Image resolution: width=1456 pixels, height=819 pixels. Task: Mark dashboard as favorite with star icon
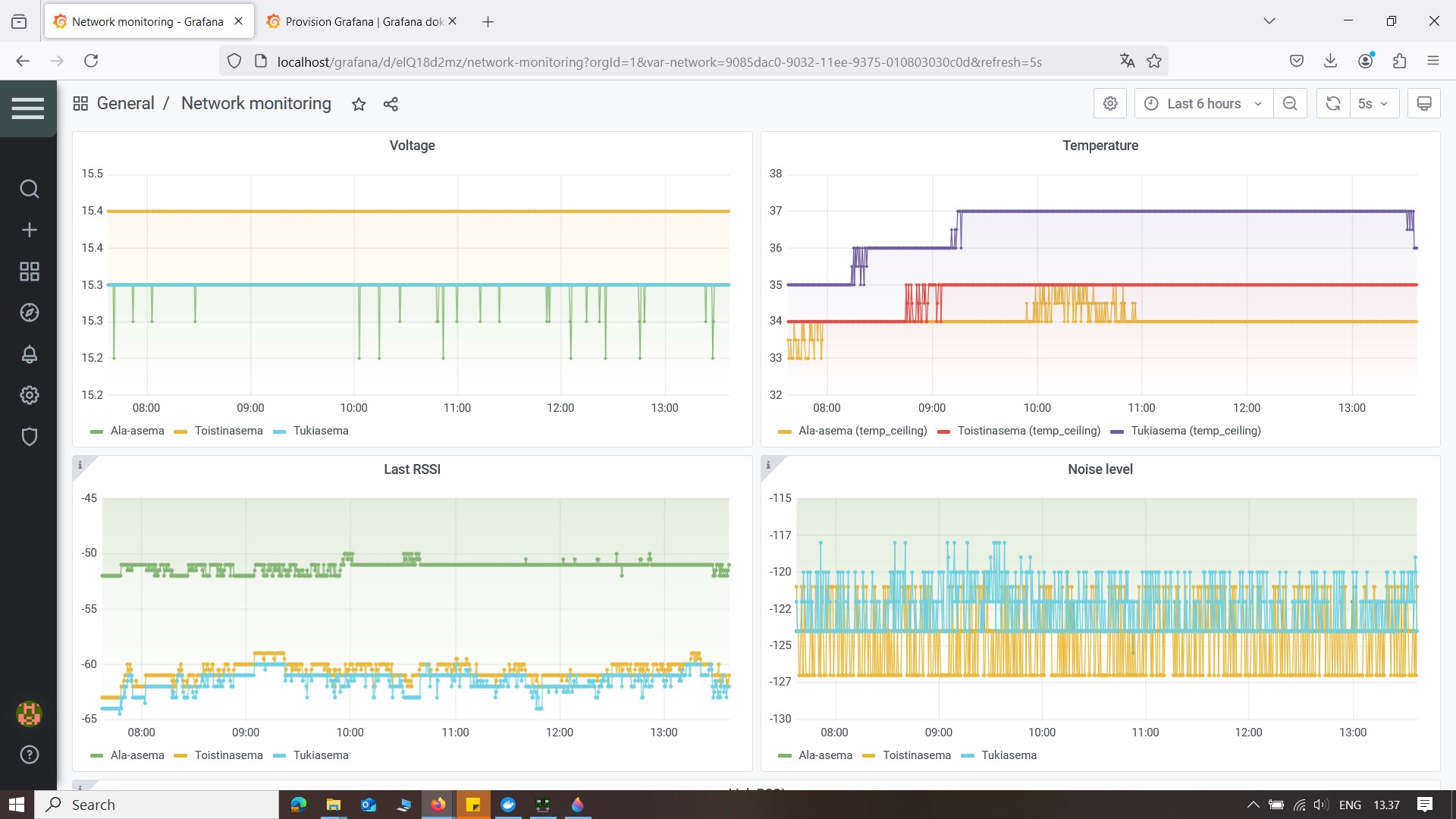pyautogui.click(x=359, y=104)
